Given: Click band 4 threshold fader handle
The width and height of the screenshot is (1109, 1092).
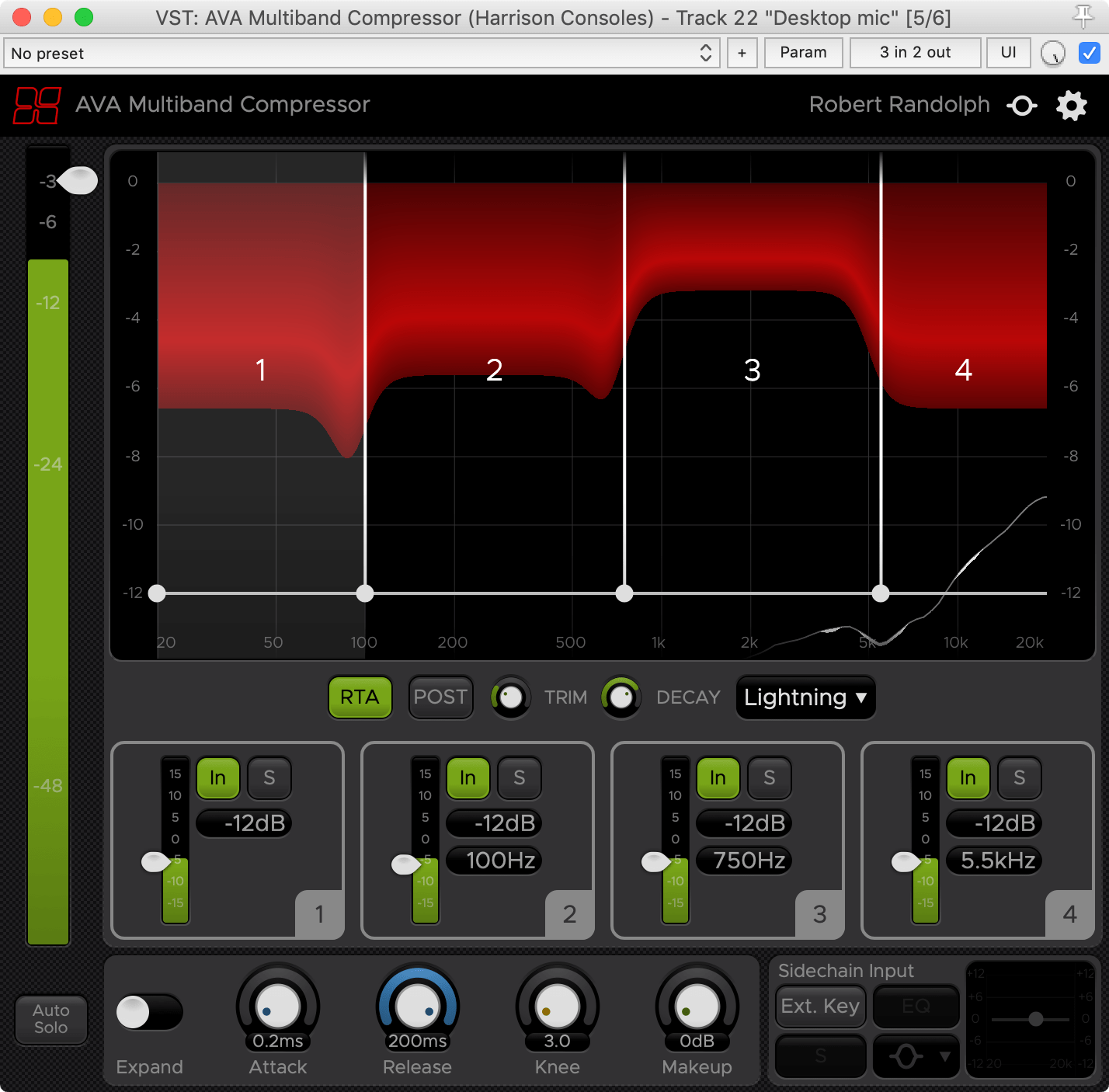Looking at the screenshot, I should coord(906,861).
